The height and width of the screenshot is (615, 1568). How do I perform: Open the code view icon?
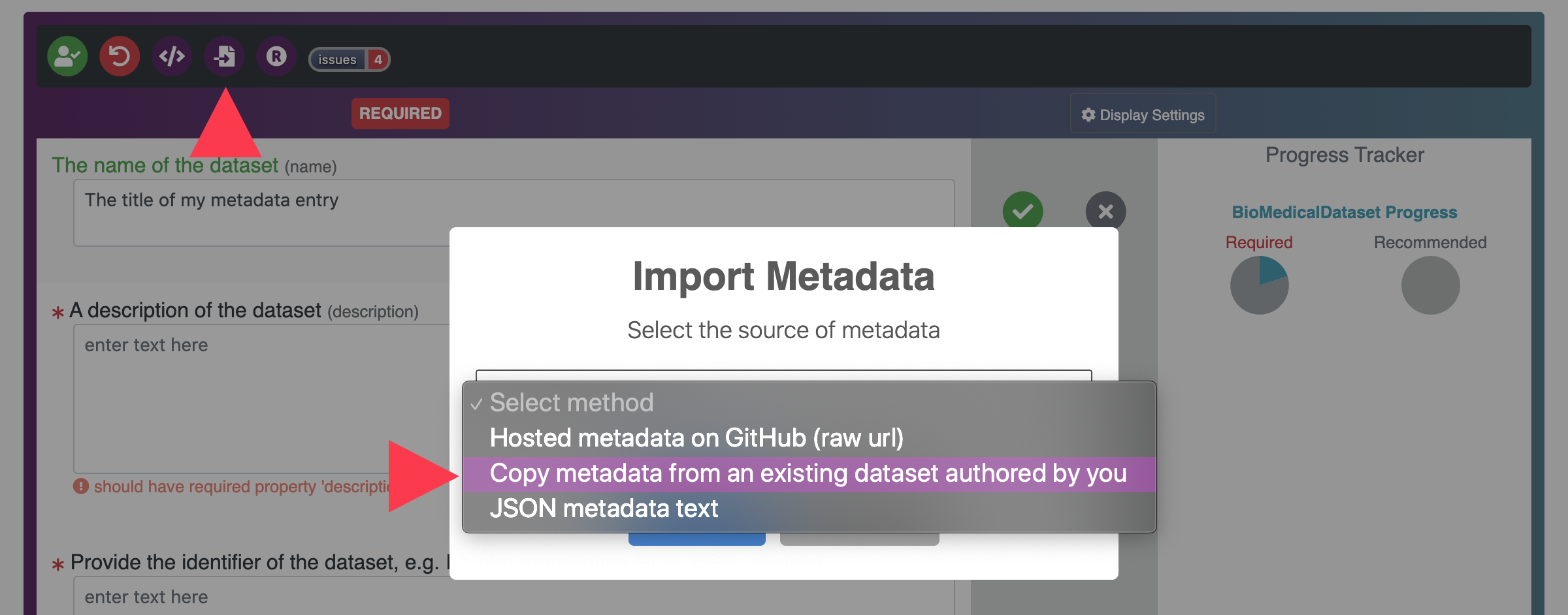172,57
